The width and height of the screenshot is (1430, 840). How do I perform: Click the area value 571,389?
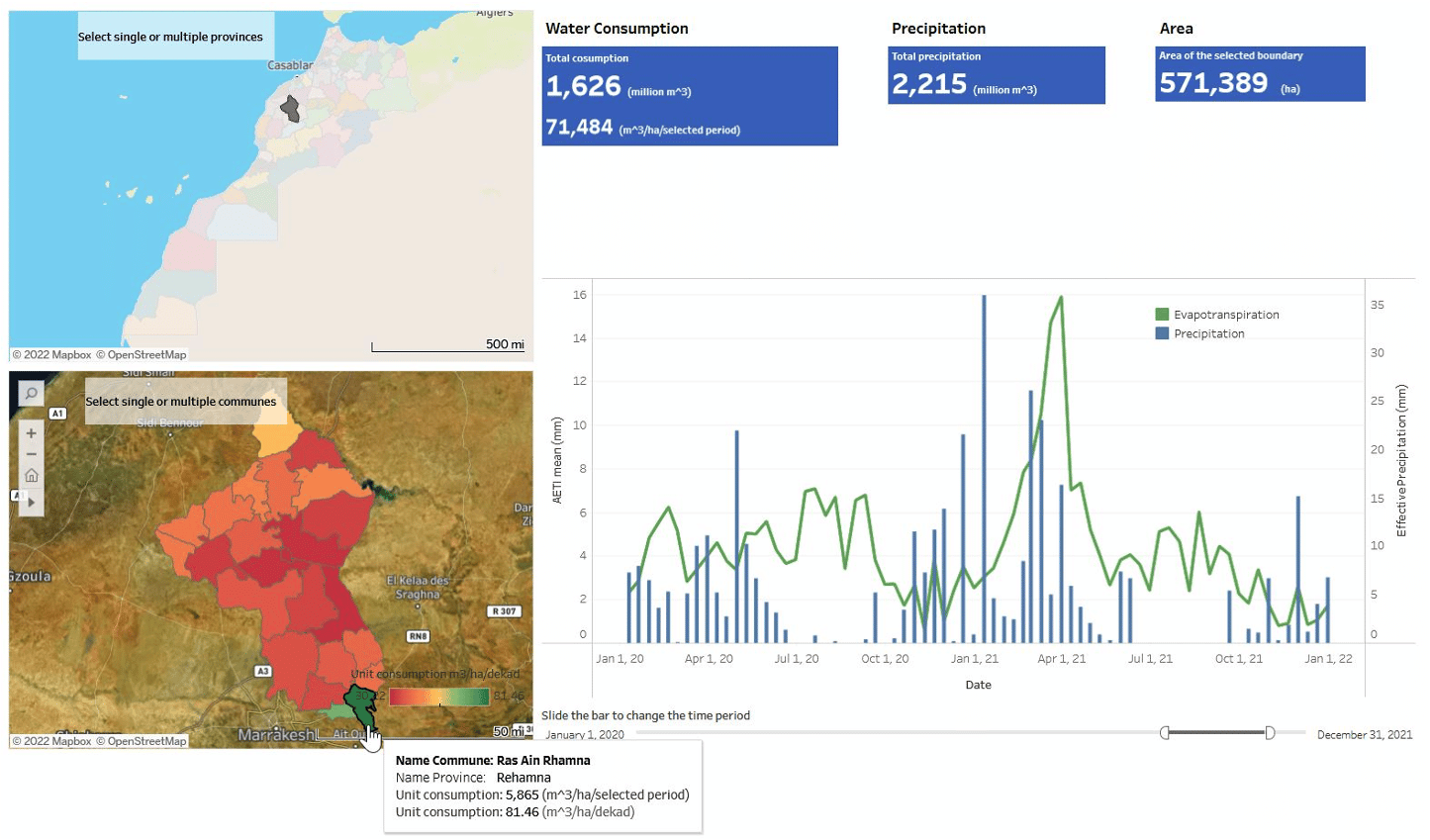pos(1213,82)
